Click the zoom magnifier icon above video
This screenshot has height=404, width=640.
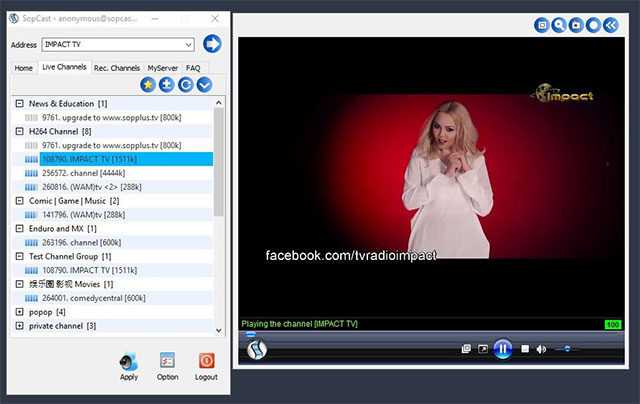pyautogui.click(x=559, y=25)
